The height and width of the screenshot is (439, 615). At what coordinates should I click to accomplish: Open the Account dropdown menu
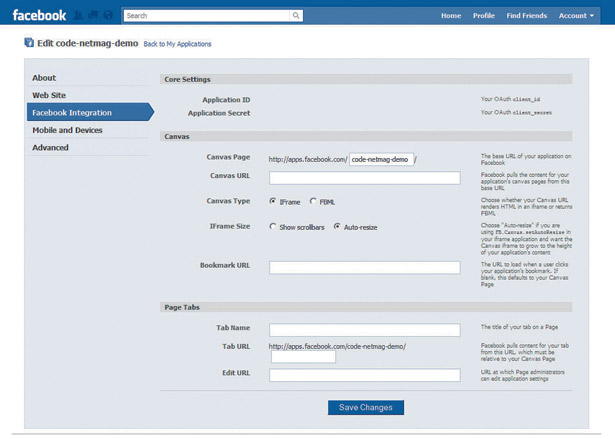576,16
